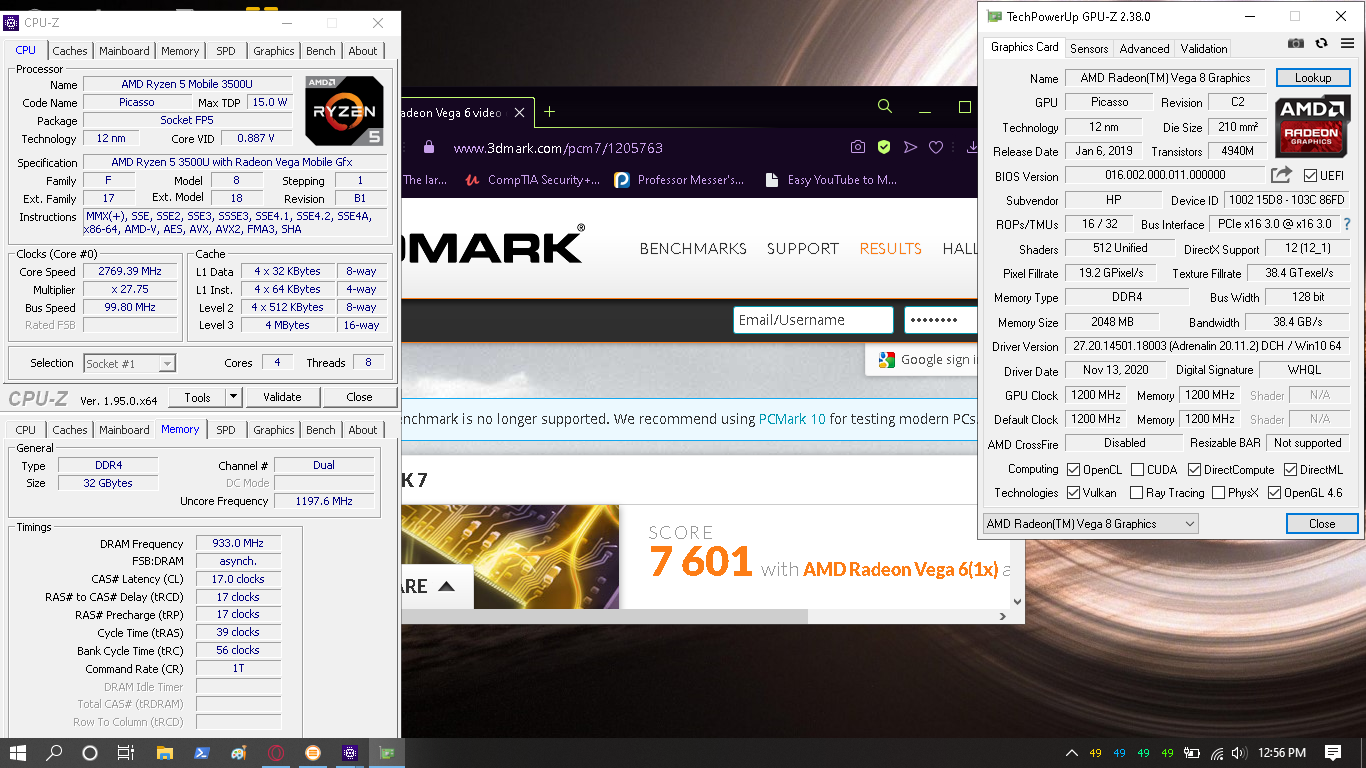Toggle the UEFI checkbox in GPU-Z
Screen dimensions: 1366x768
coord(1310,176)
